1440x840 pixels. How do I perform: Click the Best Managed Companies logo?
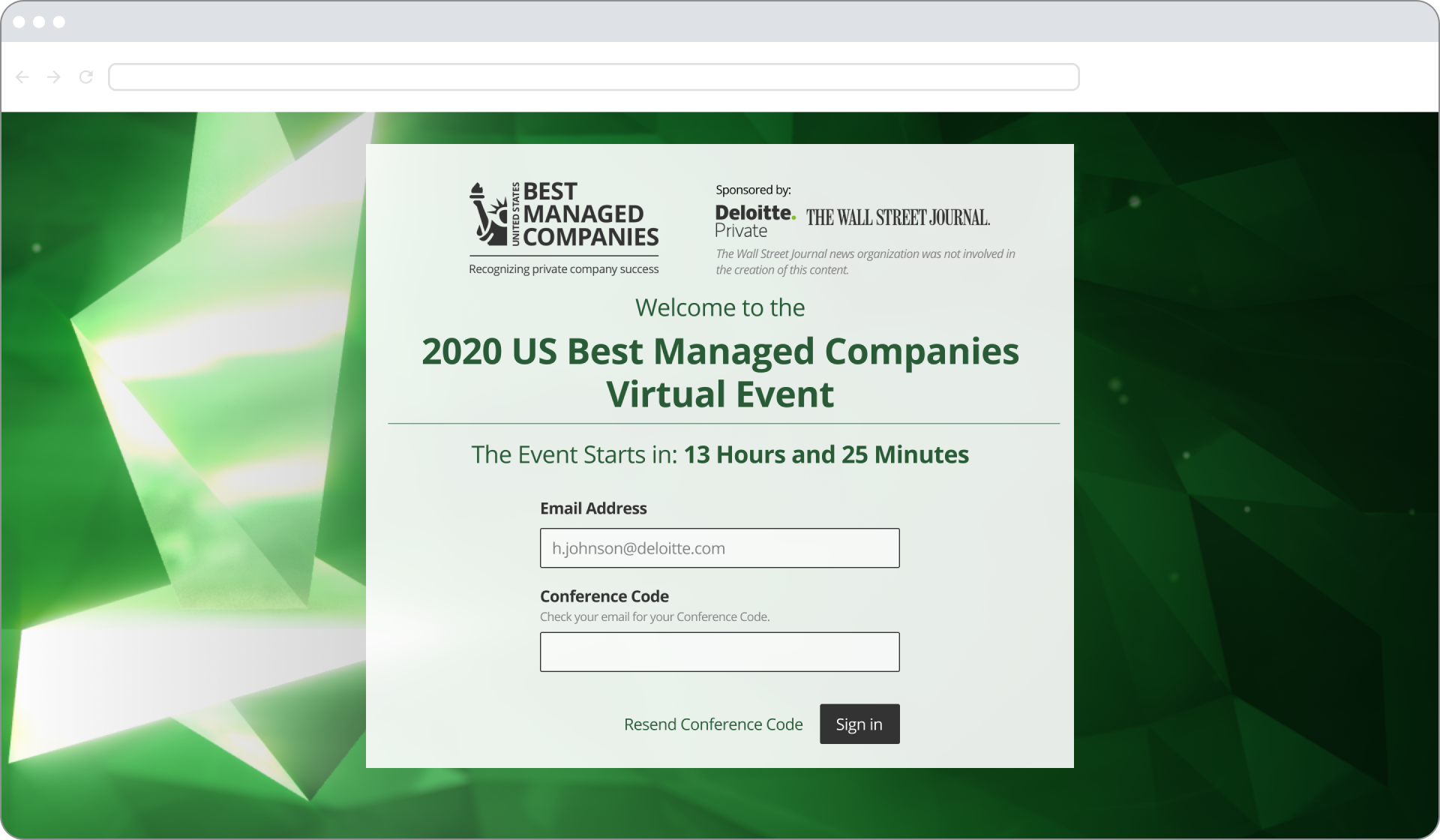click(564, 228)
